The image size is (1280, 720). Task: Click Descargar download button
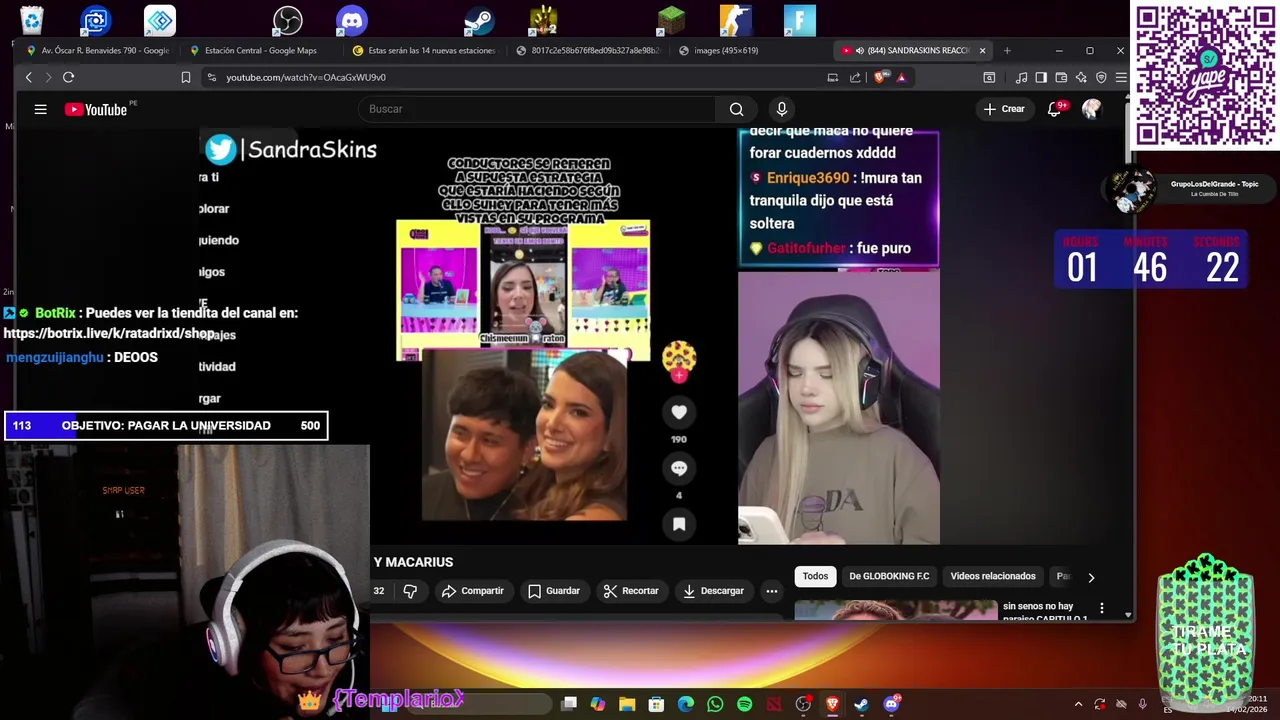tap(713, 591)
